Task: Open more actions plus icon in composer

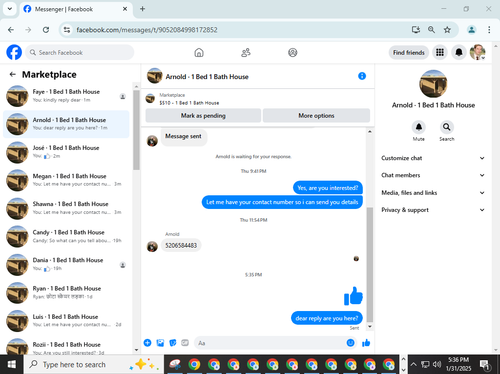Action: pyautogui.click(x=147, y=343)
